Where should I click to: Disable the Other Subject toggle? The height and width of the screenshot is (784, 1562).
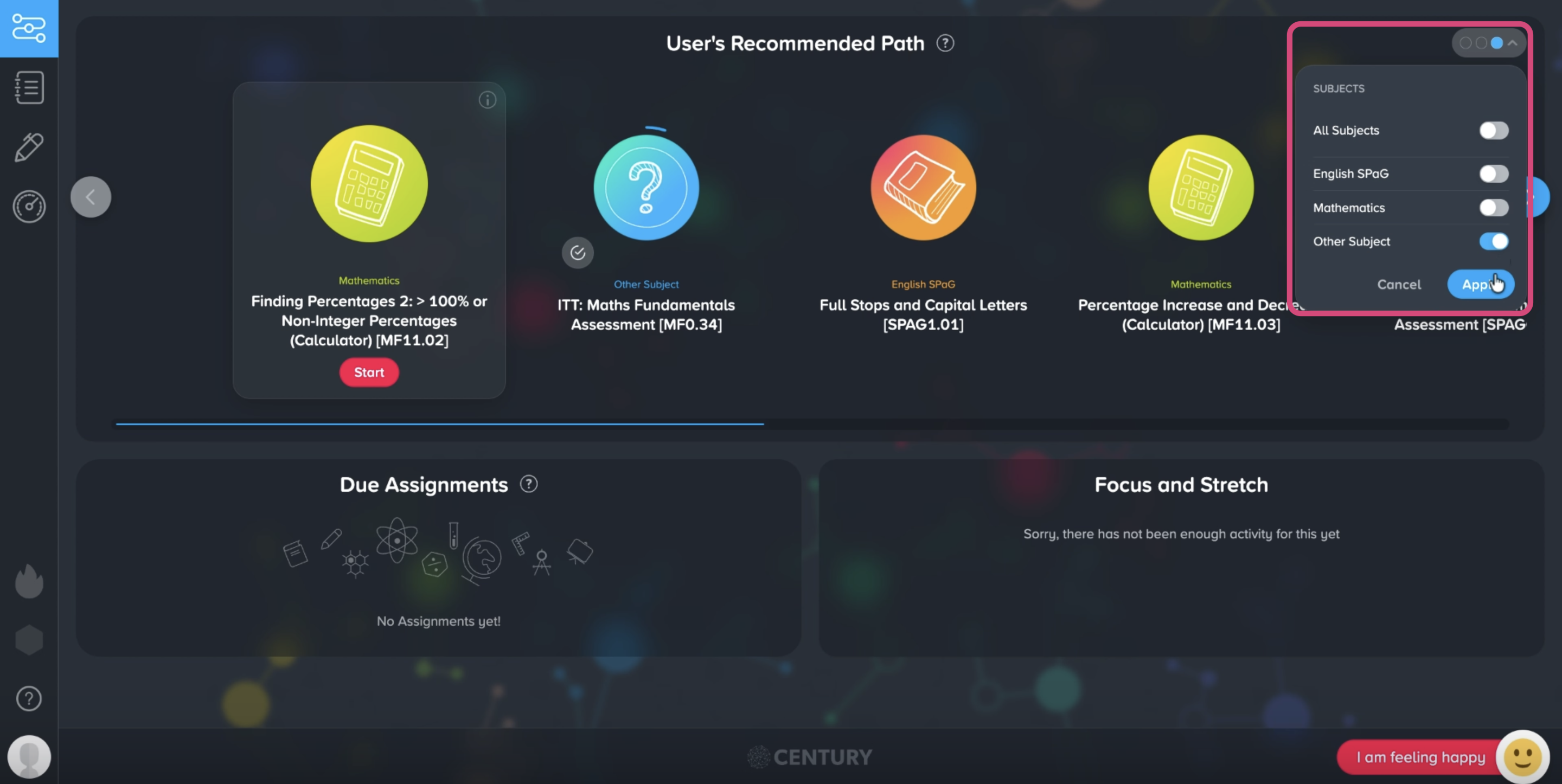tap(1493, 241)
